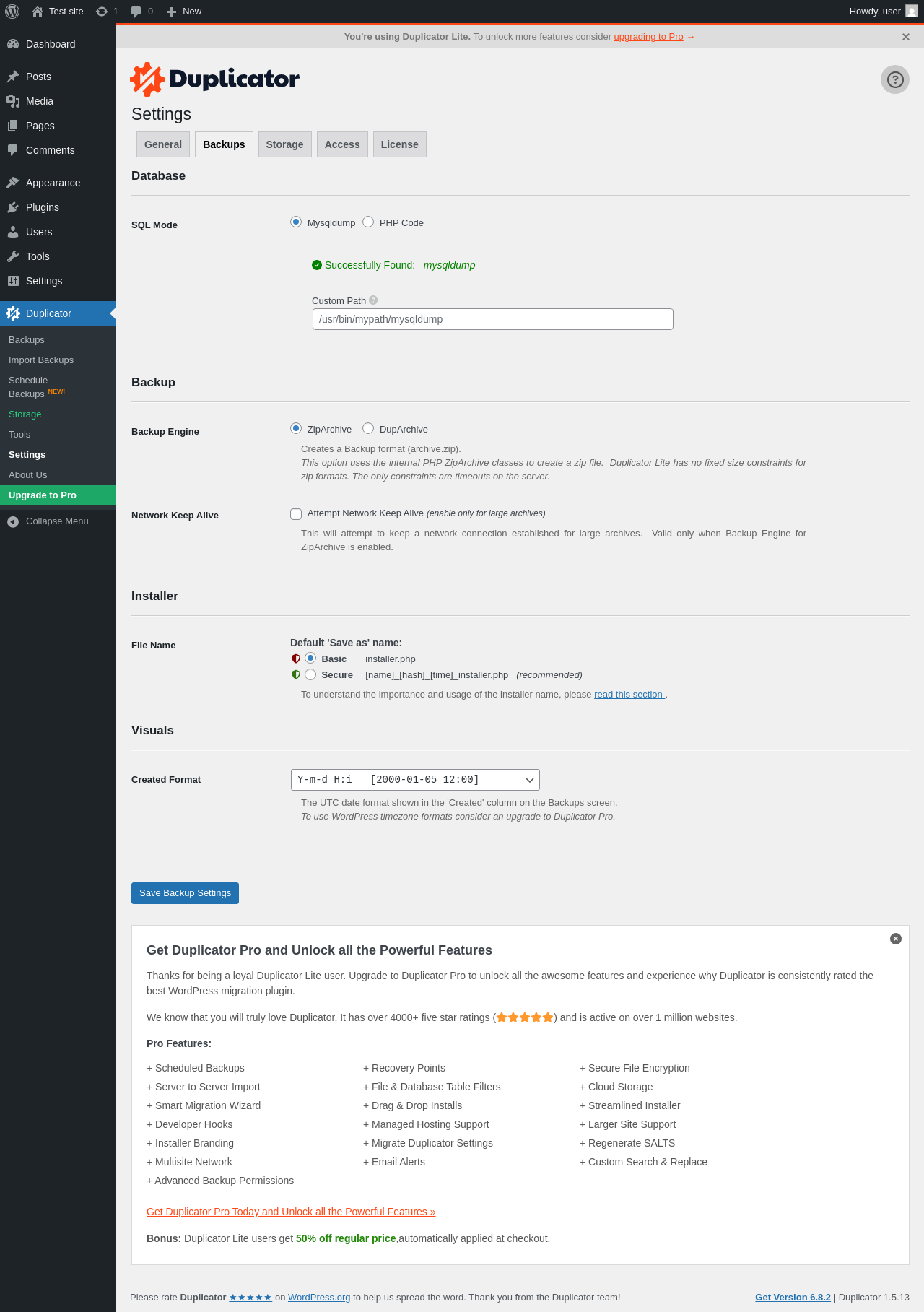Click the mysqldump Custom Path field
The height and width of the screenshot is (1312, 924).
point(493,319)
